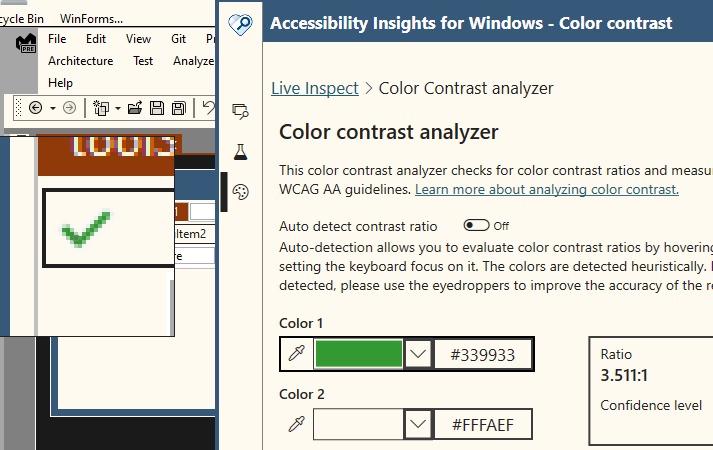Click the Save icon in Visual Studio
The width and height of the screenshot is (713, 450).
click(x=157, y=108)
